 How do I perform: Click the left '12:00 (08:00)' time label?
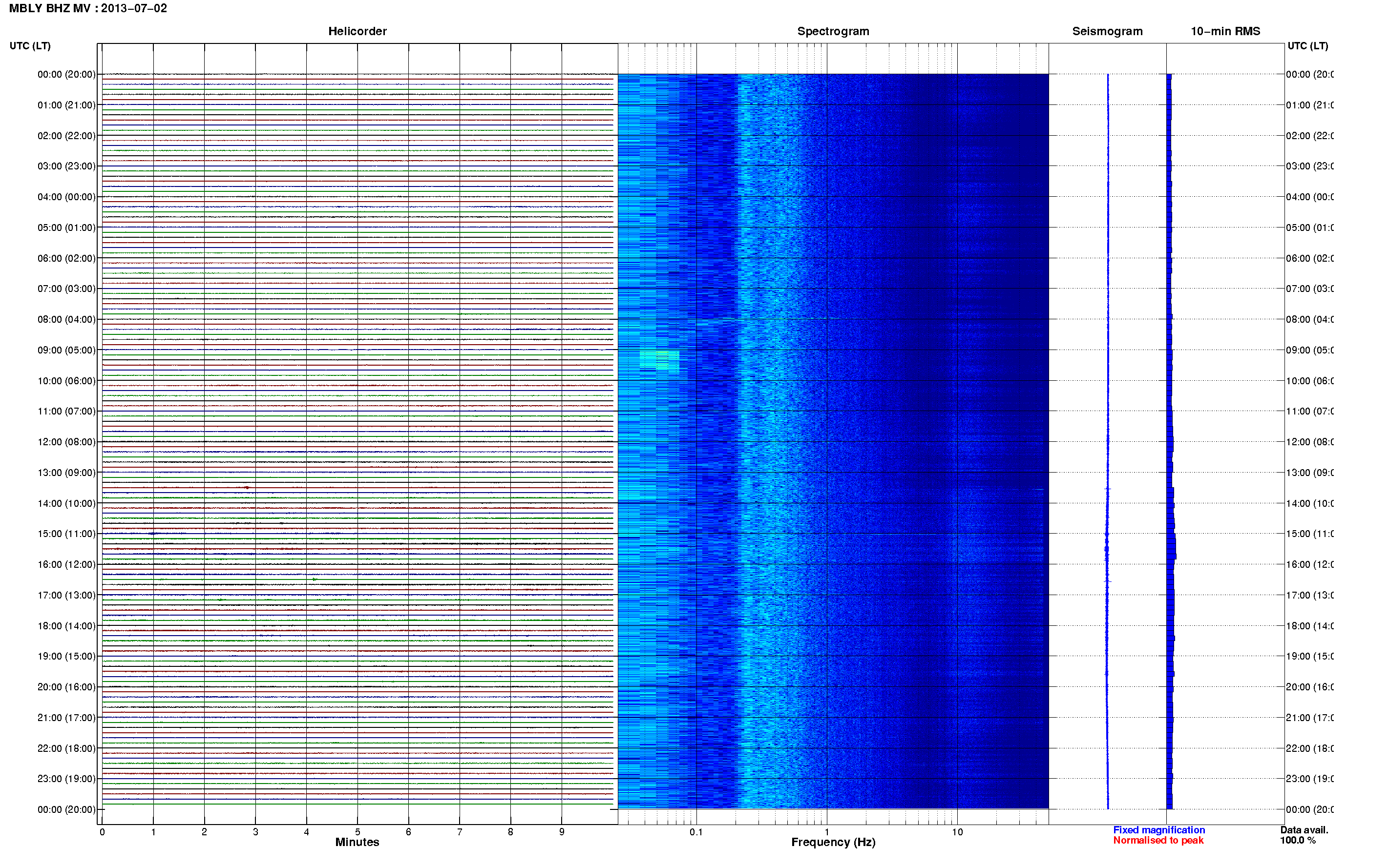66,442
